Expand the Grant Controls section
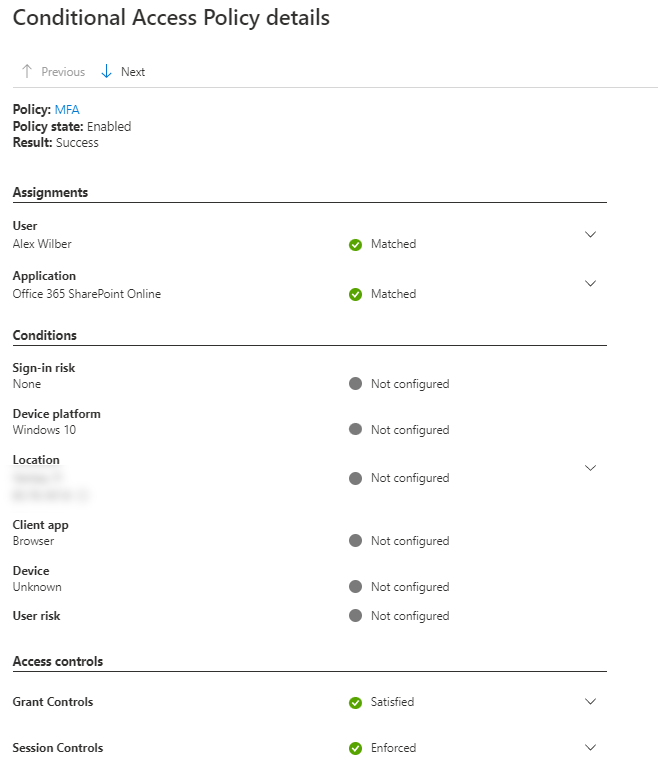Screen dimensions: 658x772 tap(590, 701)
